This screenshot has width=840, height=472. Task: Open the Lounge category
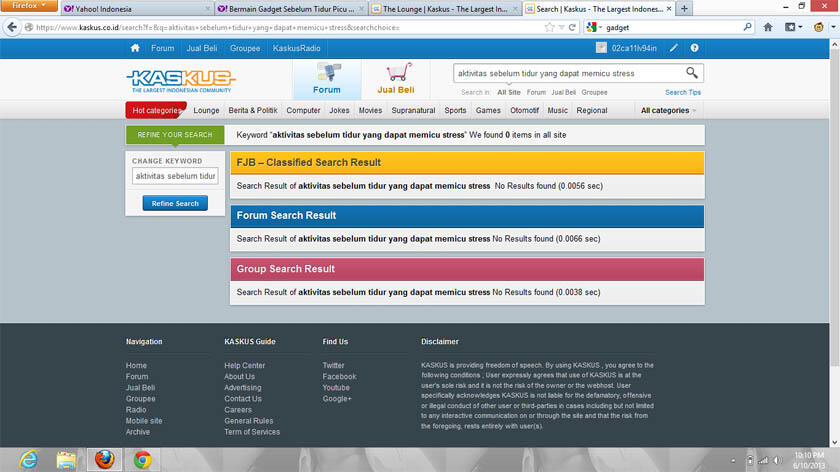point(206,110)
